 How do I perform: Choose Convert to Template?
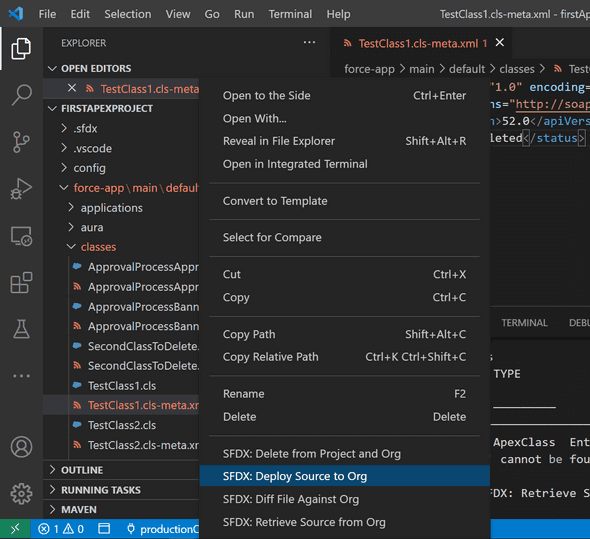(x=344, y=201)
